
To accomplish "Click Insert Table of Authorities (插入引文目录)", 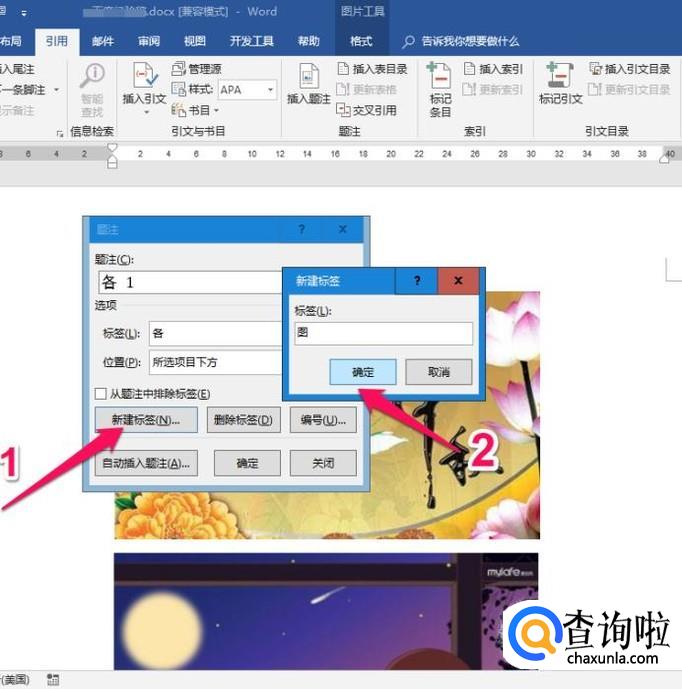I will (629, 69).
